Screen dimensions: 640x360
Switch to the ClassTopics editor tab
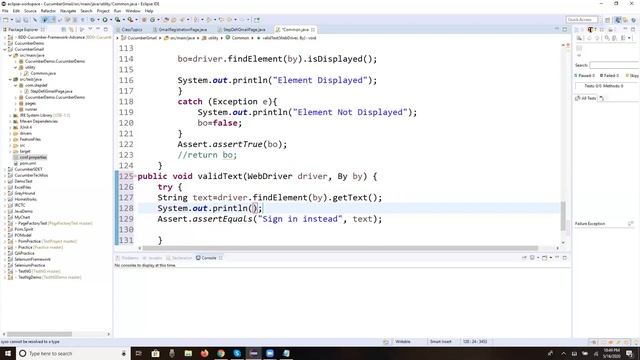click(x=131, y=30)
